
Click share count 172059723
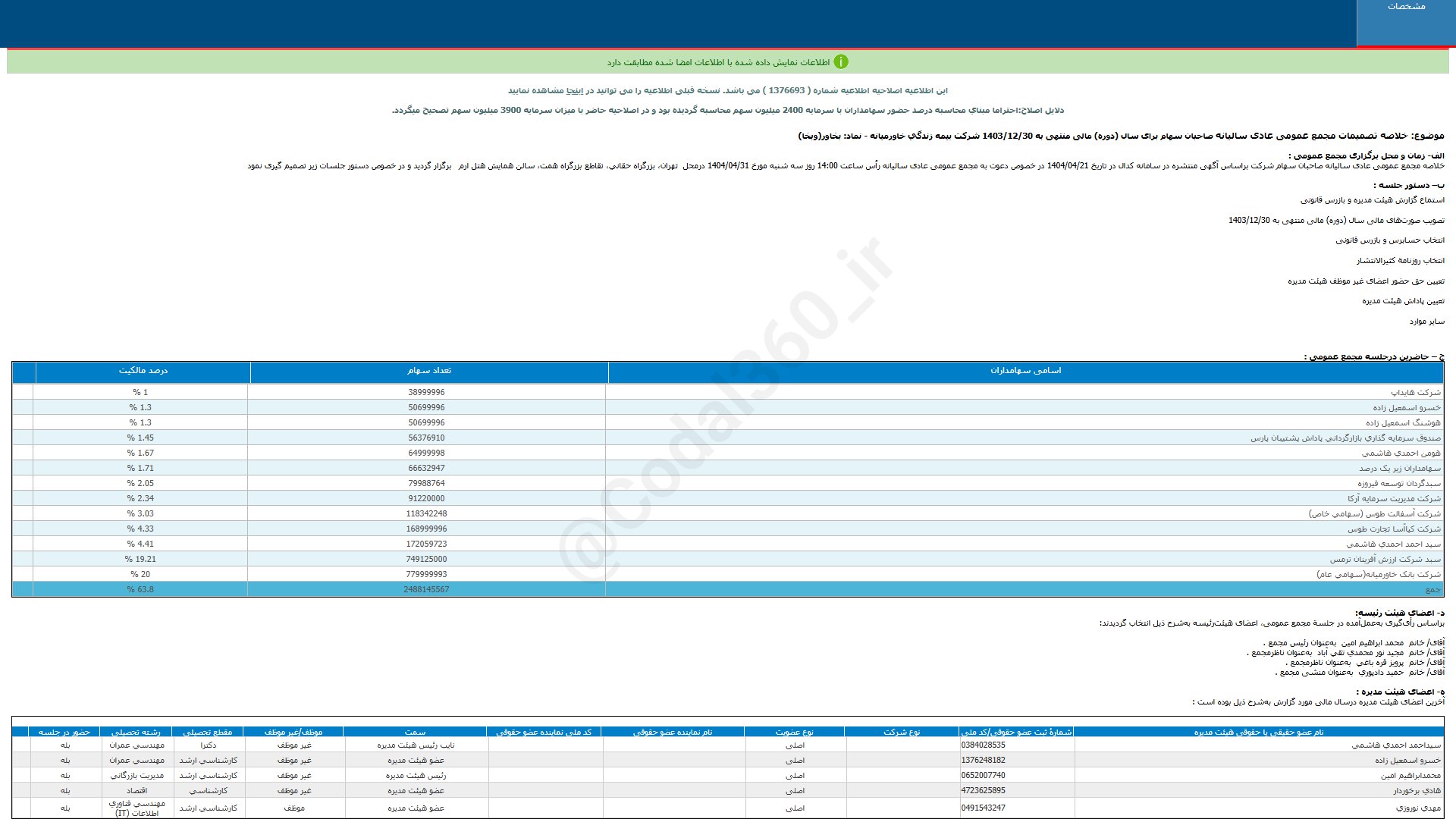[426, 544]
